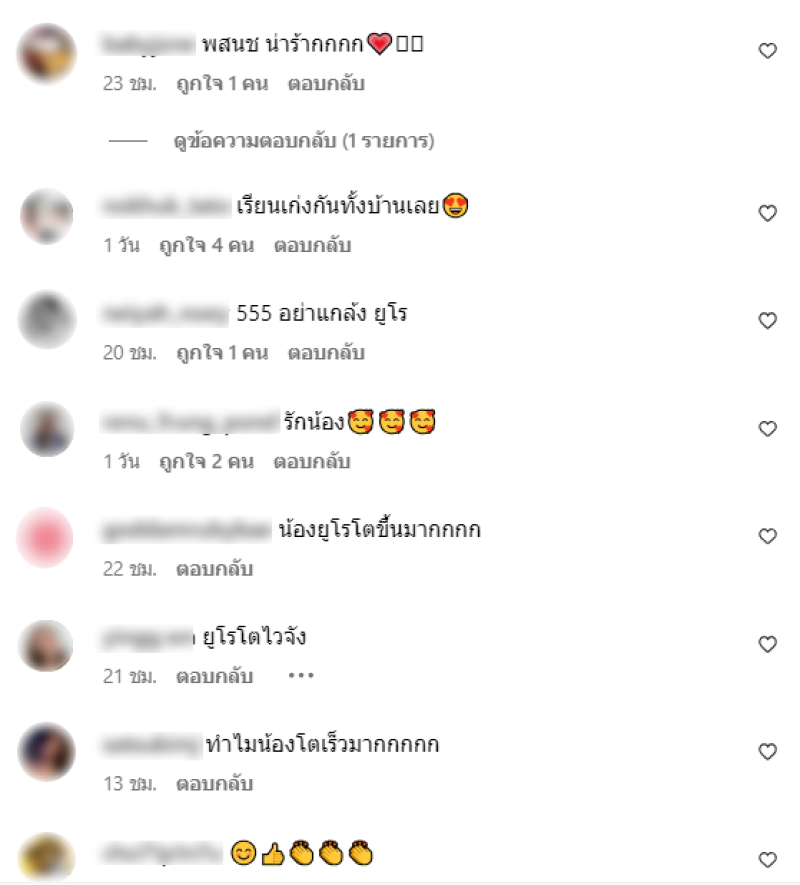Open the blurred username before 'รักน้อง'
This screenshot has width=800, height=885.
[190, 422]
